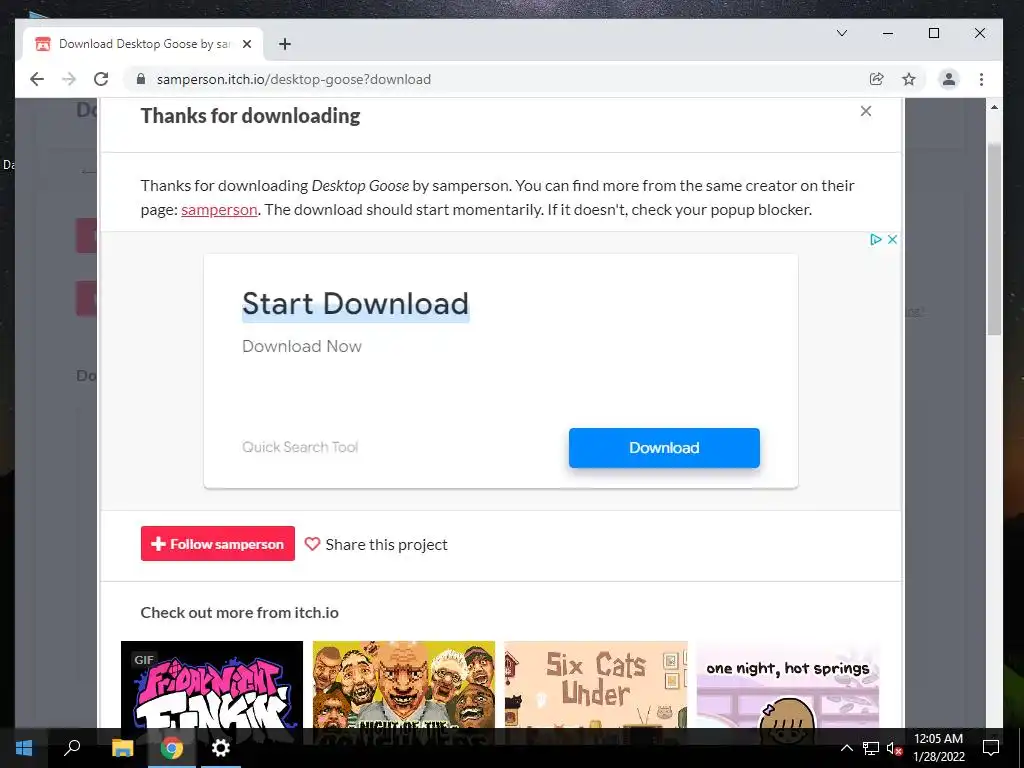1024x768 pixels.
Task: Close the ad with the X icon
Action: click(x=892, y=239)
